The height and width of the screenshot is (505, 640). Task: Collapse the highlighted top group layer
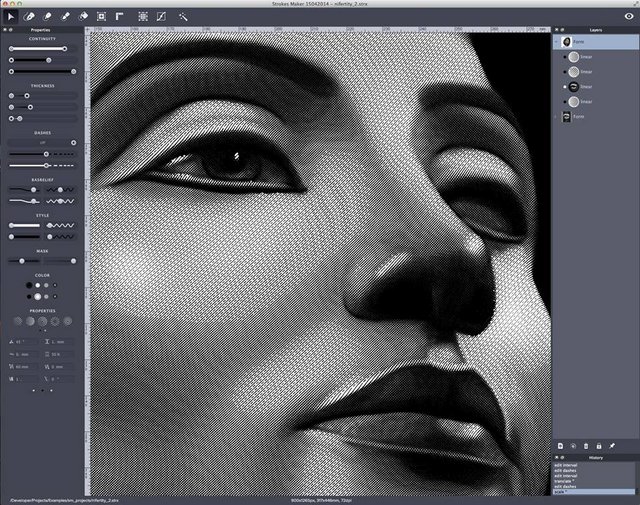[556, 42]
